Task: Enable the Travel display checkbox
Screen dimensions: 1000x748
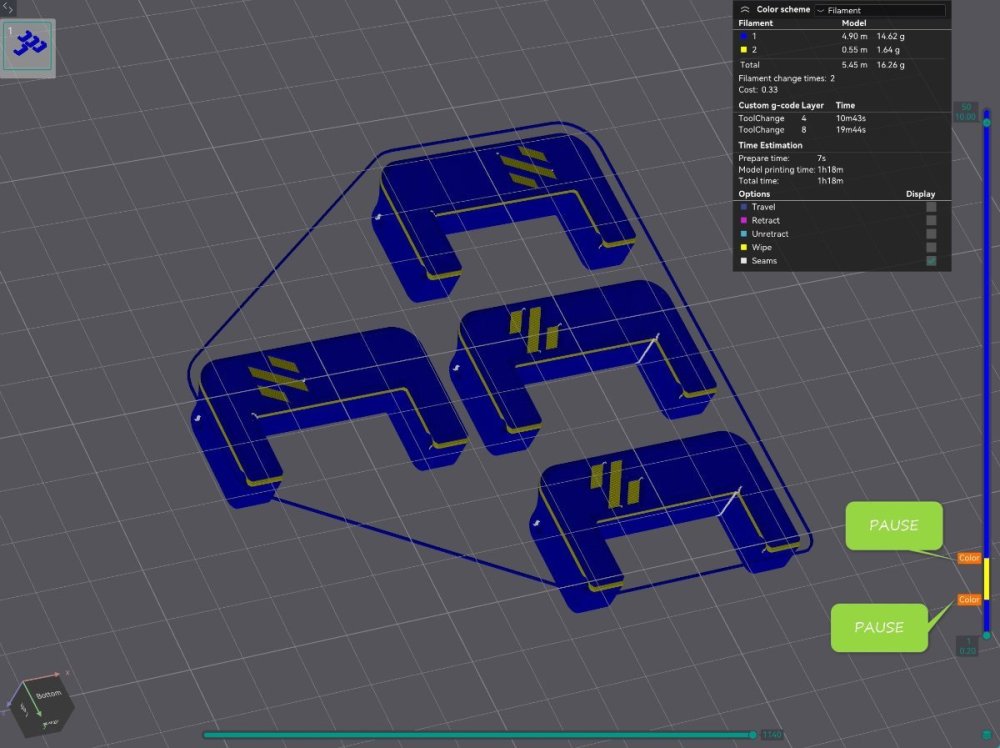Action: click(931, 207)
